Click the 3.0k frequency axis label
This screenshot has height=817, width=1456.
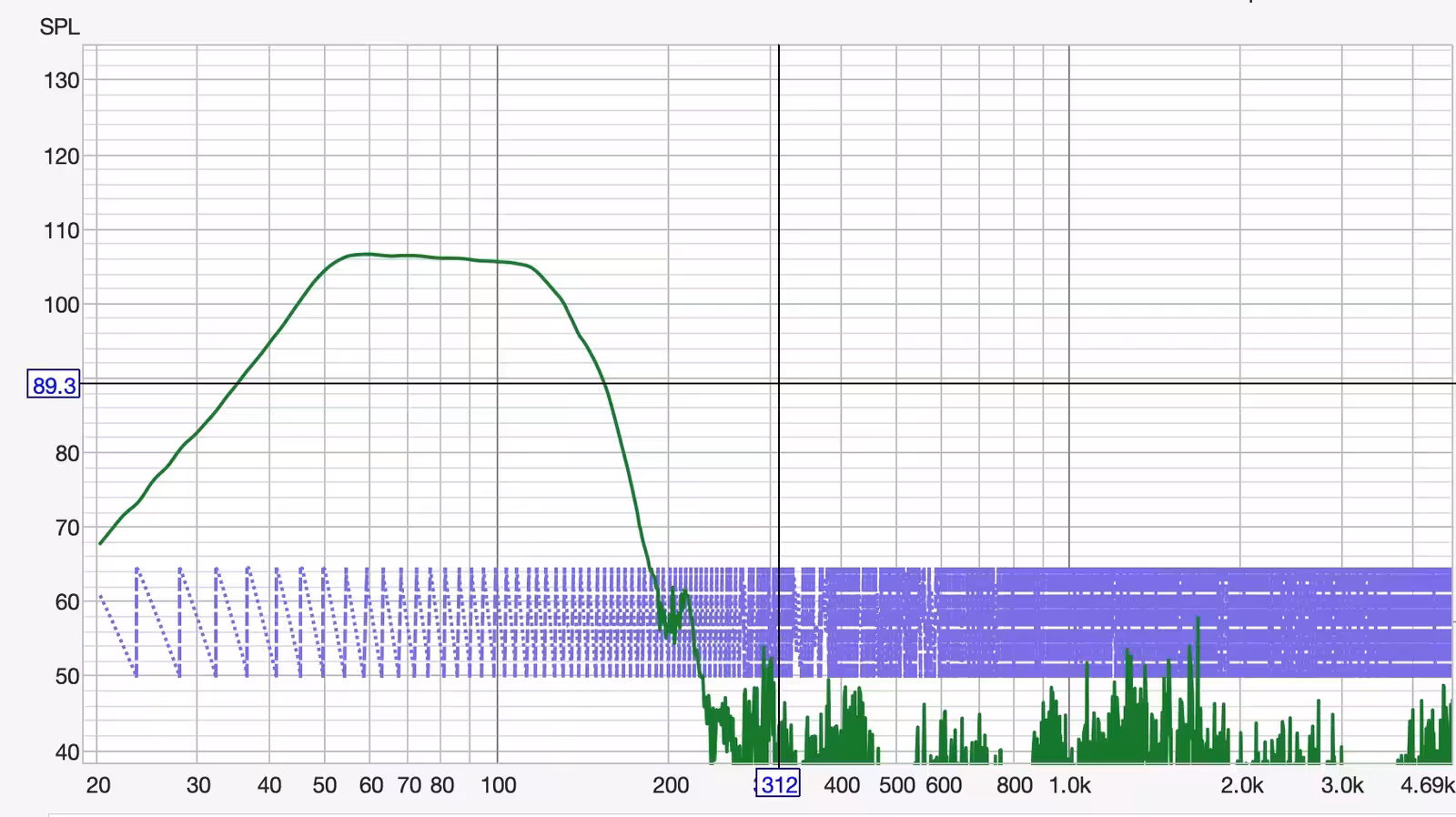(1342, 785)
